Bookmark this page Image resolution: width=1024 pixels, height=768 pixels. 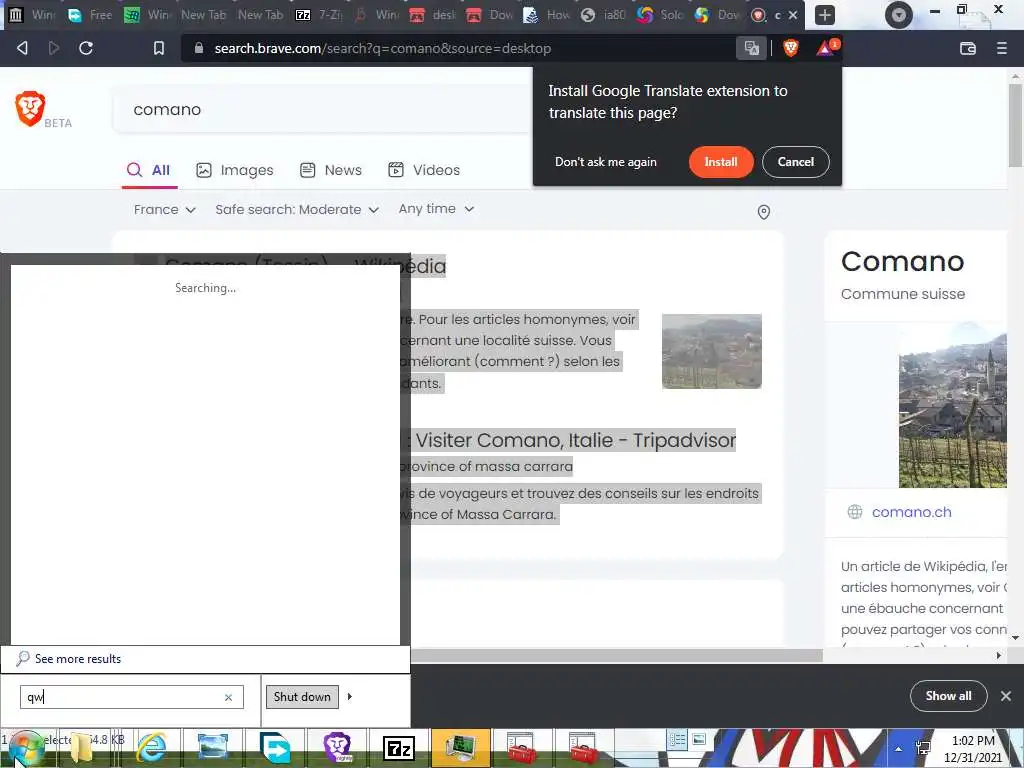159,48
